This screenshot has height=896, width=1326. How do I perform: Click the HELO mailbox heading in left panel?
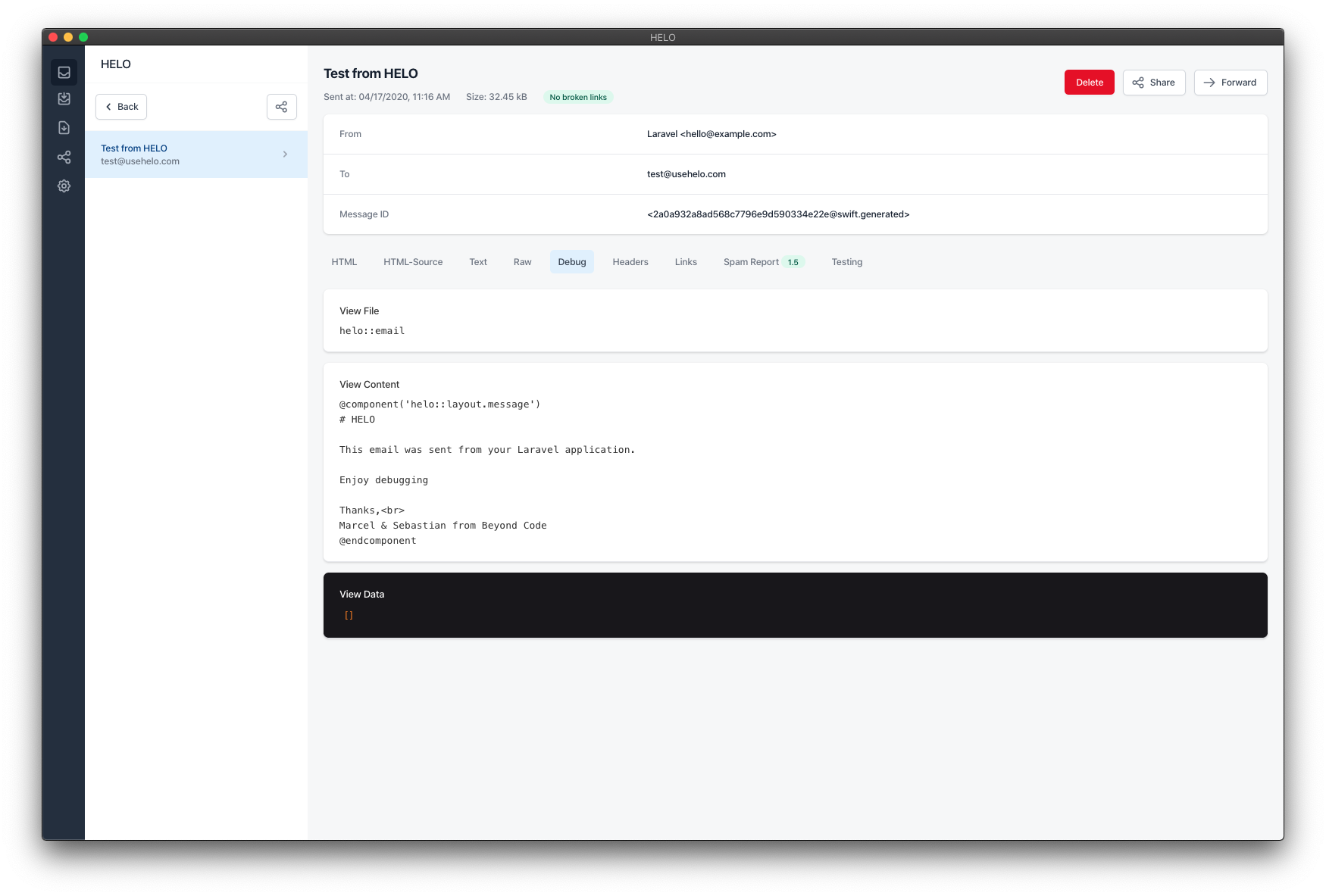116,64
